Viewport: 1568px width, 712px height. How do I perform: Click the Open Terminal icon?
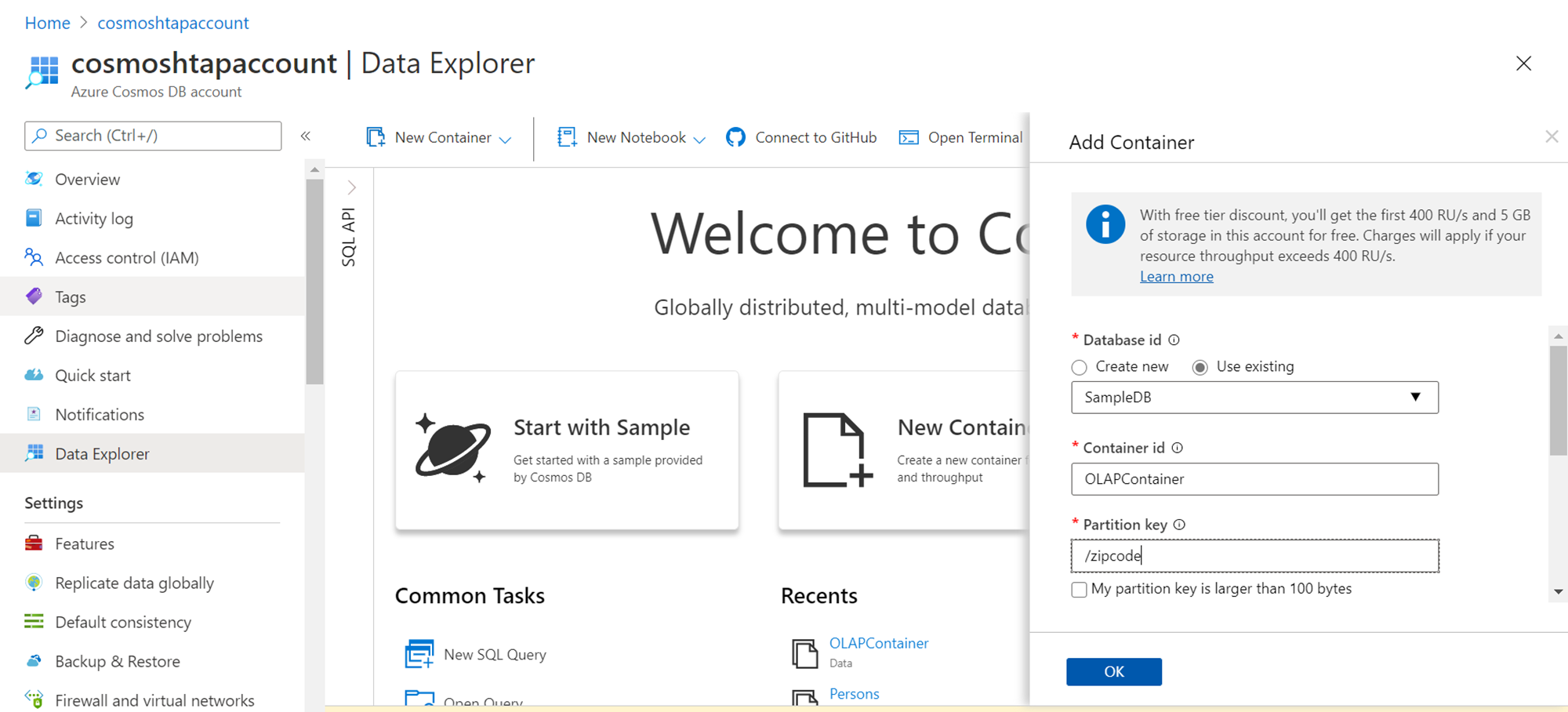[909, 138]
